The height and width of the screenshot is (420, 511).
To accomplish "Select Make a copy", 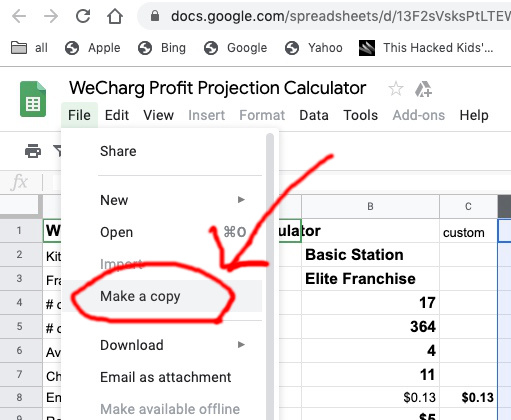I will [x=163, y=296].
